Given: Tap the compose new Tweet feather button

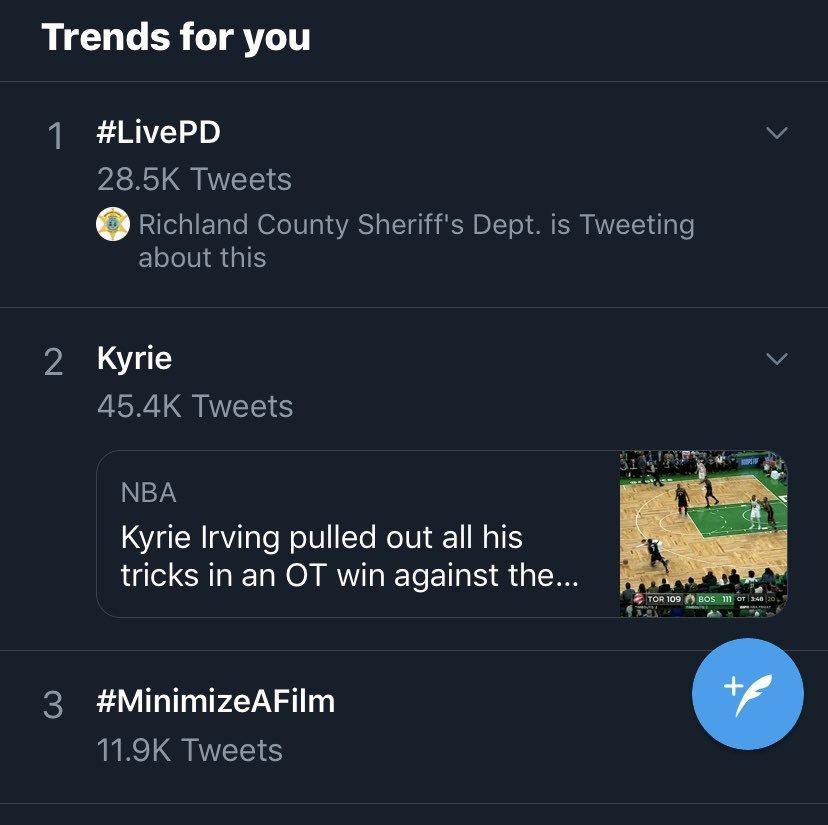Looking at the screenshot, I should (x=747, y=694).
